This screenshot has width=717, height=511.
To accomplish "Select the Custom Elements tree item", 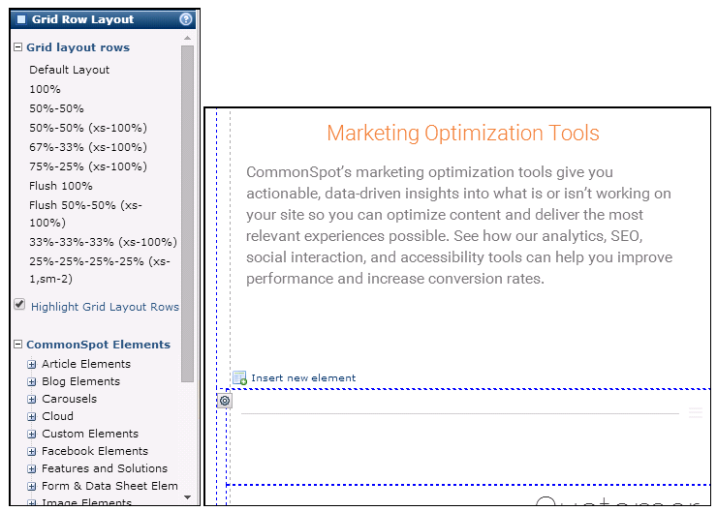I will 90,434.
